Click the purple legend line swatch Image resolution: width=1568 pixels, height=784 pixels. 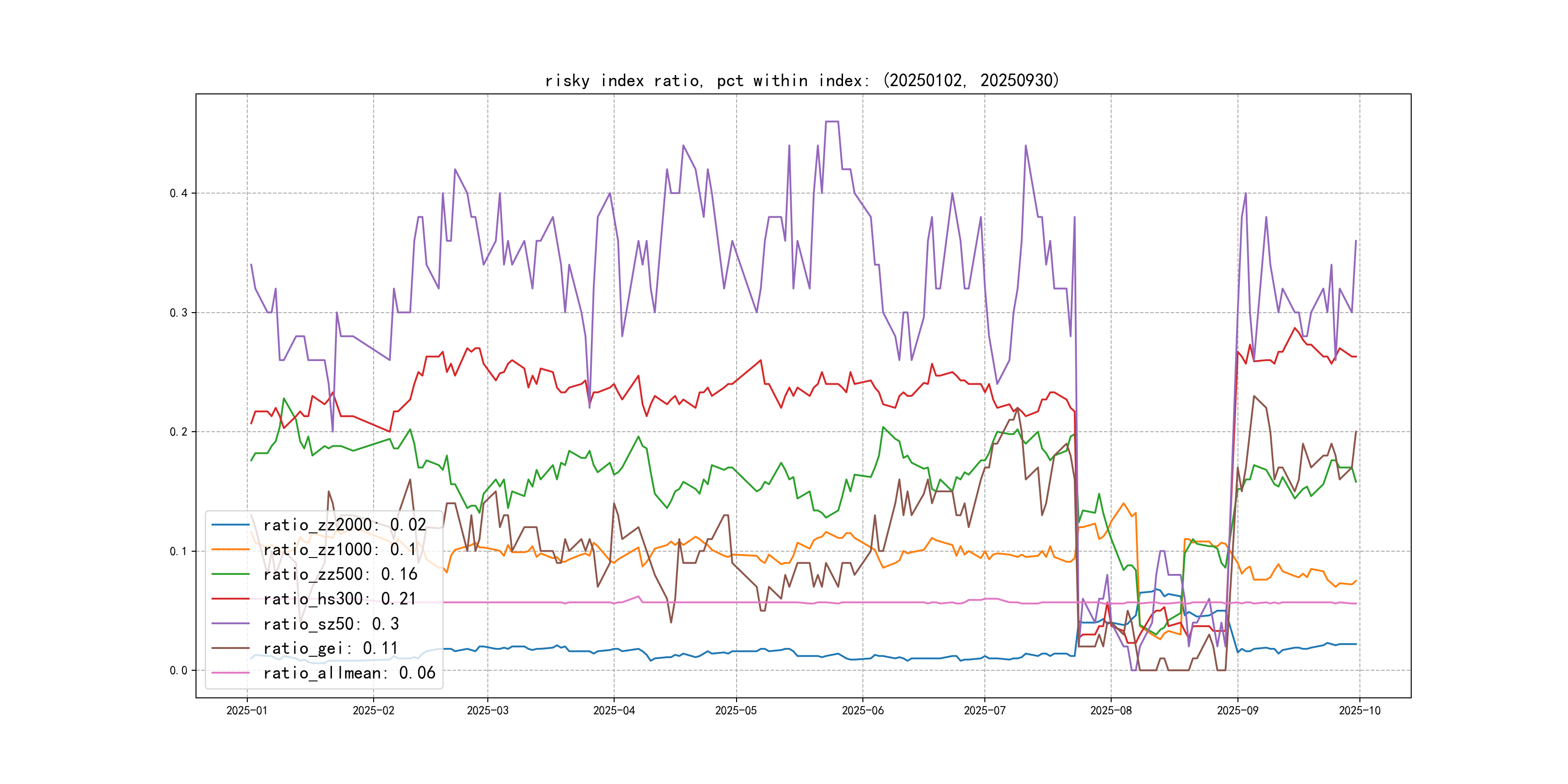[x=231, y=624]
